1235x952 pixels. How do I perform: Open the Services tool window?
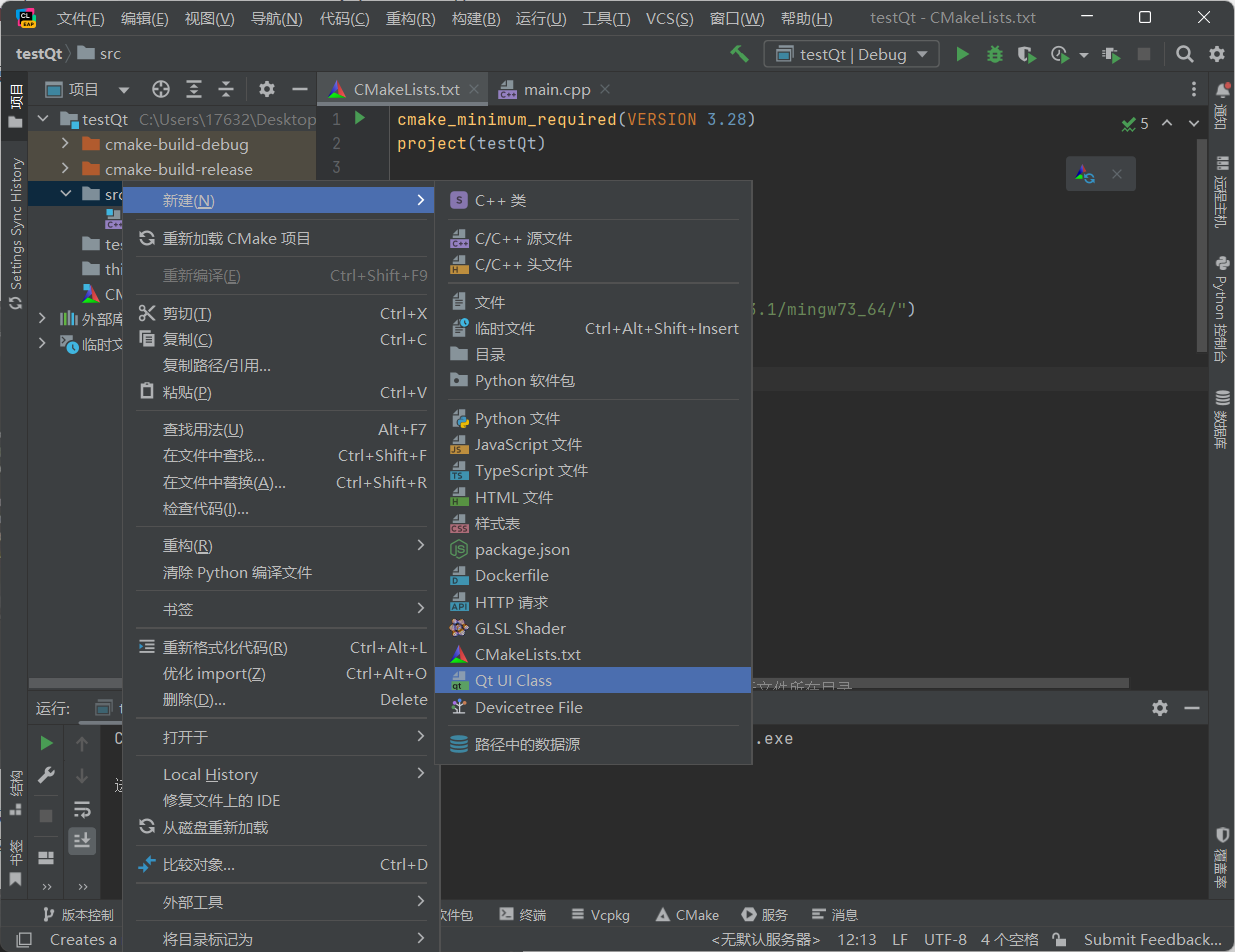pos(765,914)
